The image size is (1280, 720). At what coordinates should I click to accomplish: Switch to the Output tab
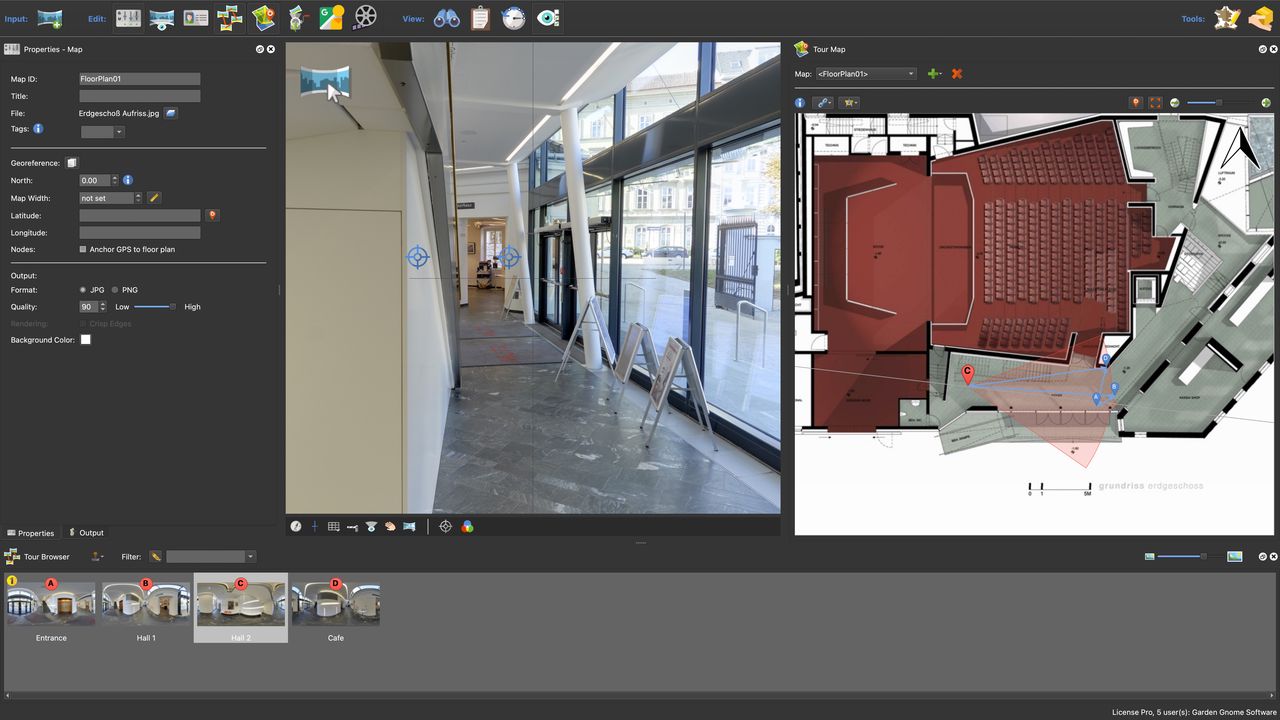tap(86, 533)
